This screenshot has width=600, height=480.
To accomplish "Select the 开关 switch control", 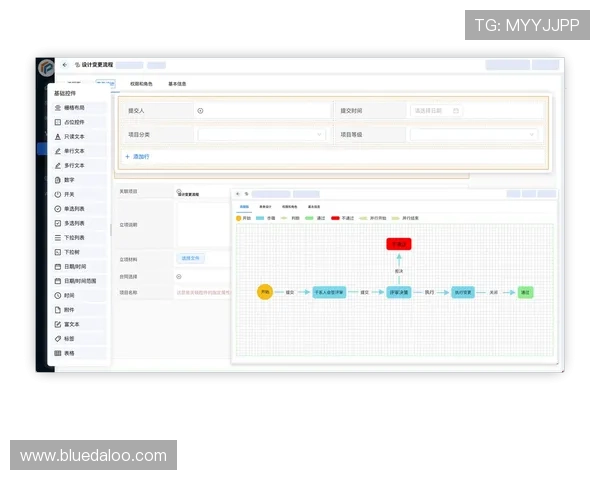I will (72, 194).
